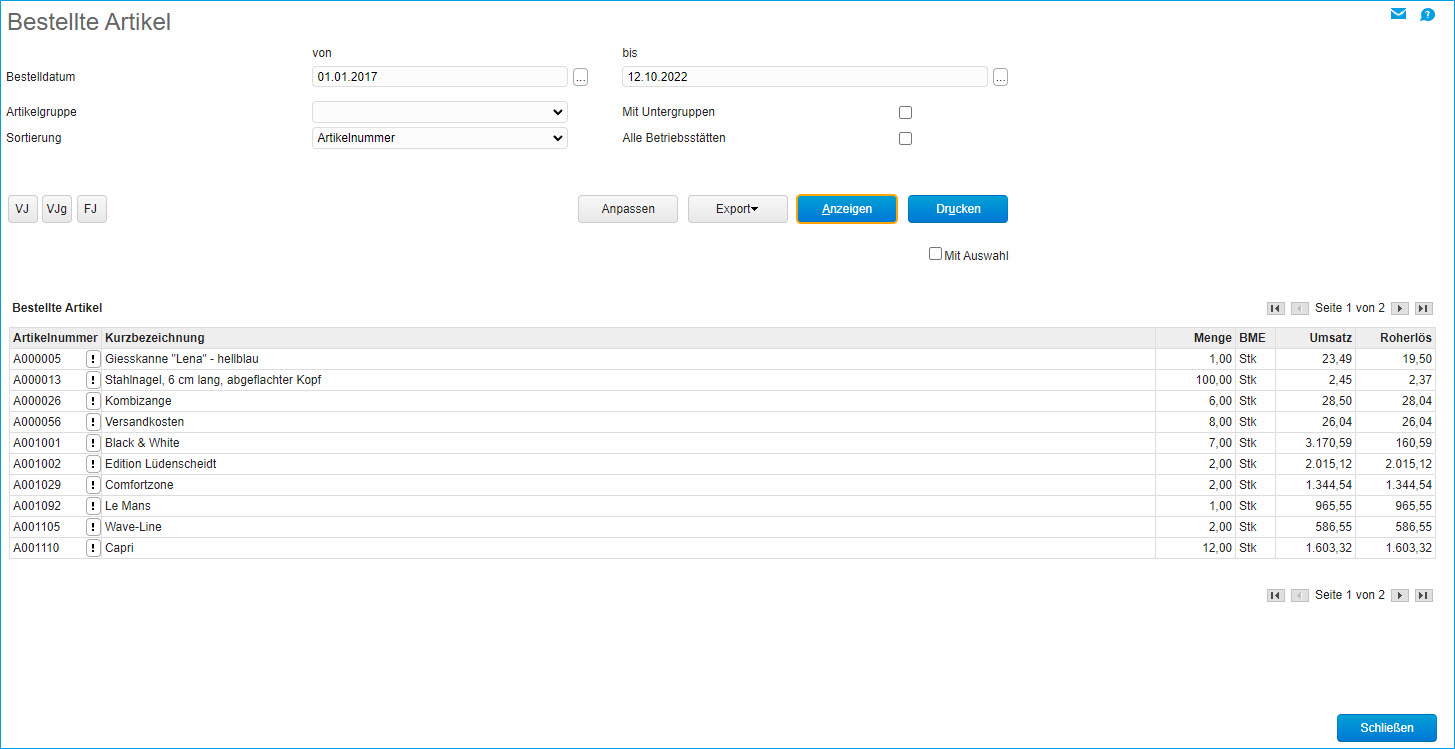1455x749 pixels.
Task: Open info icon for article A001110 Capri
Action: point(93,548)
